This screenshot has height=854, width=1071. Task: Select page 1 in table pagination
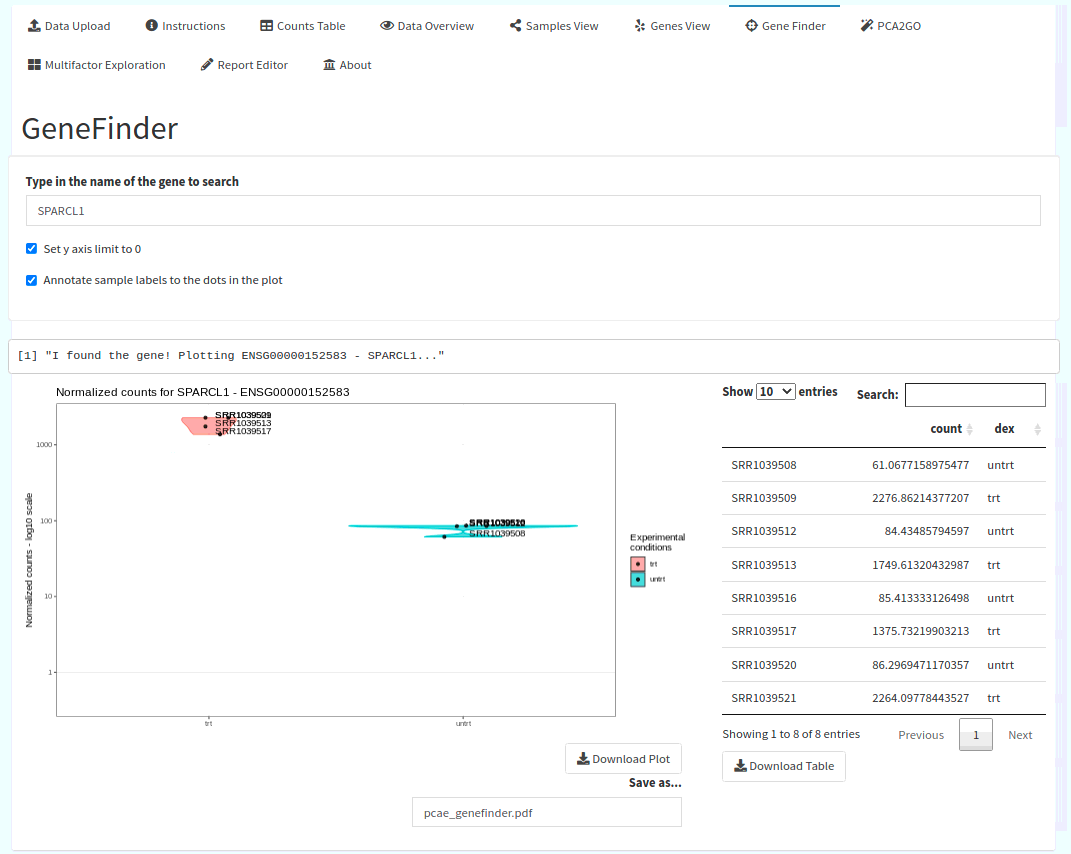click(x=976, y=735)
